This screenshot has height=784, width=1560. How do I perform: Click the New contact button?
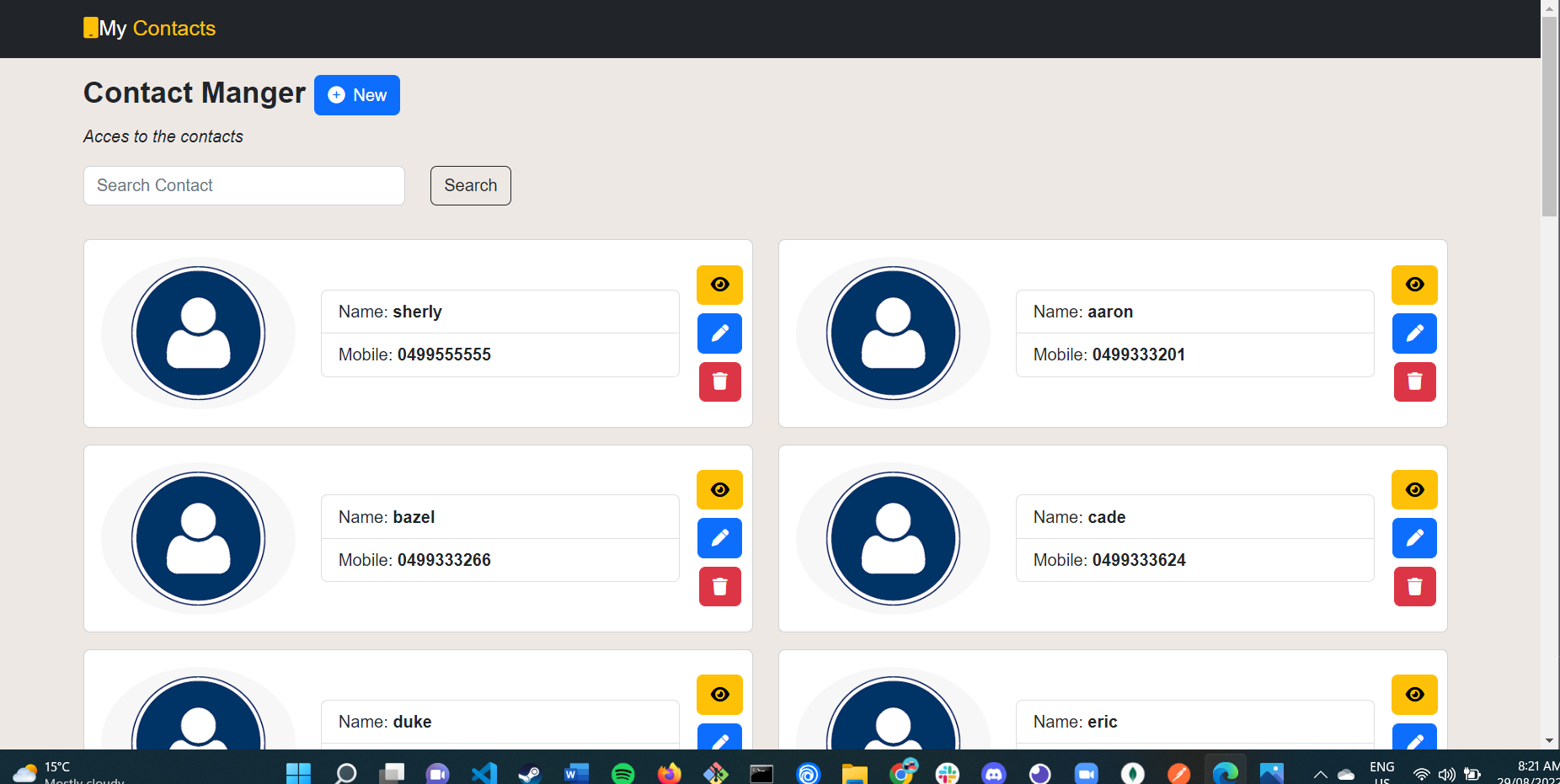point(356,95)
